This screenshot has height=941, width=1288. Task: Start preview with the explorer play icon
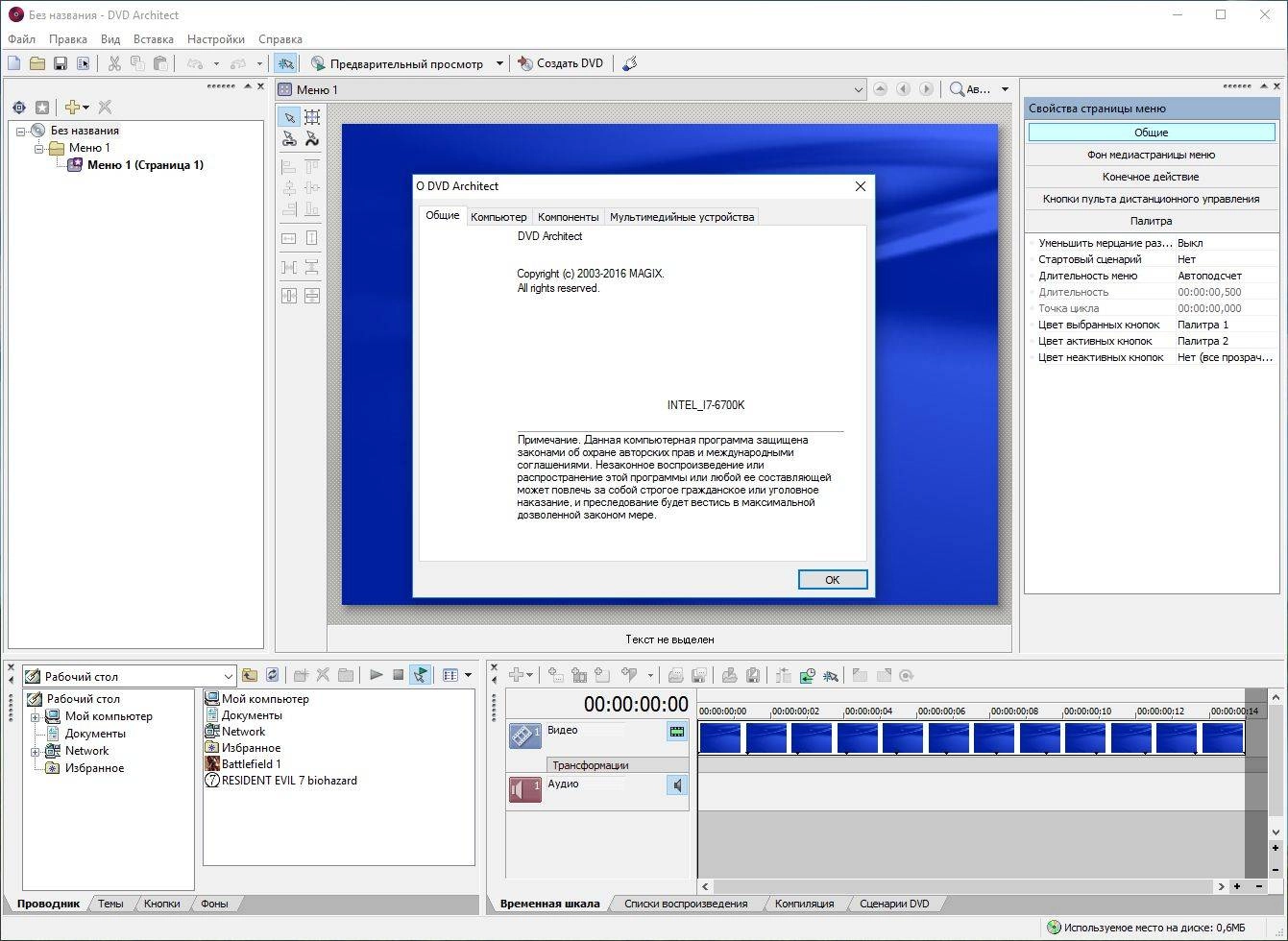[x=377, y=675]
